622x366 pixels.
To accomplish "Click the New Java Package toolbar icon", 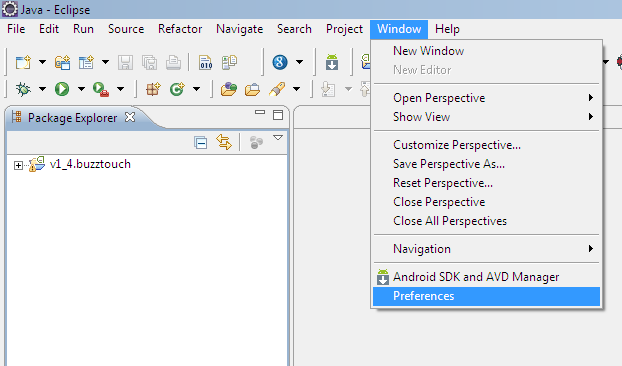I will point(86,62).
